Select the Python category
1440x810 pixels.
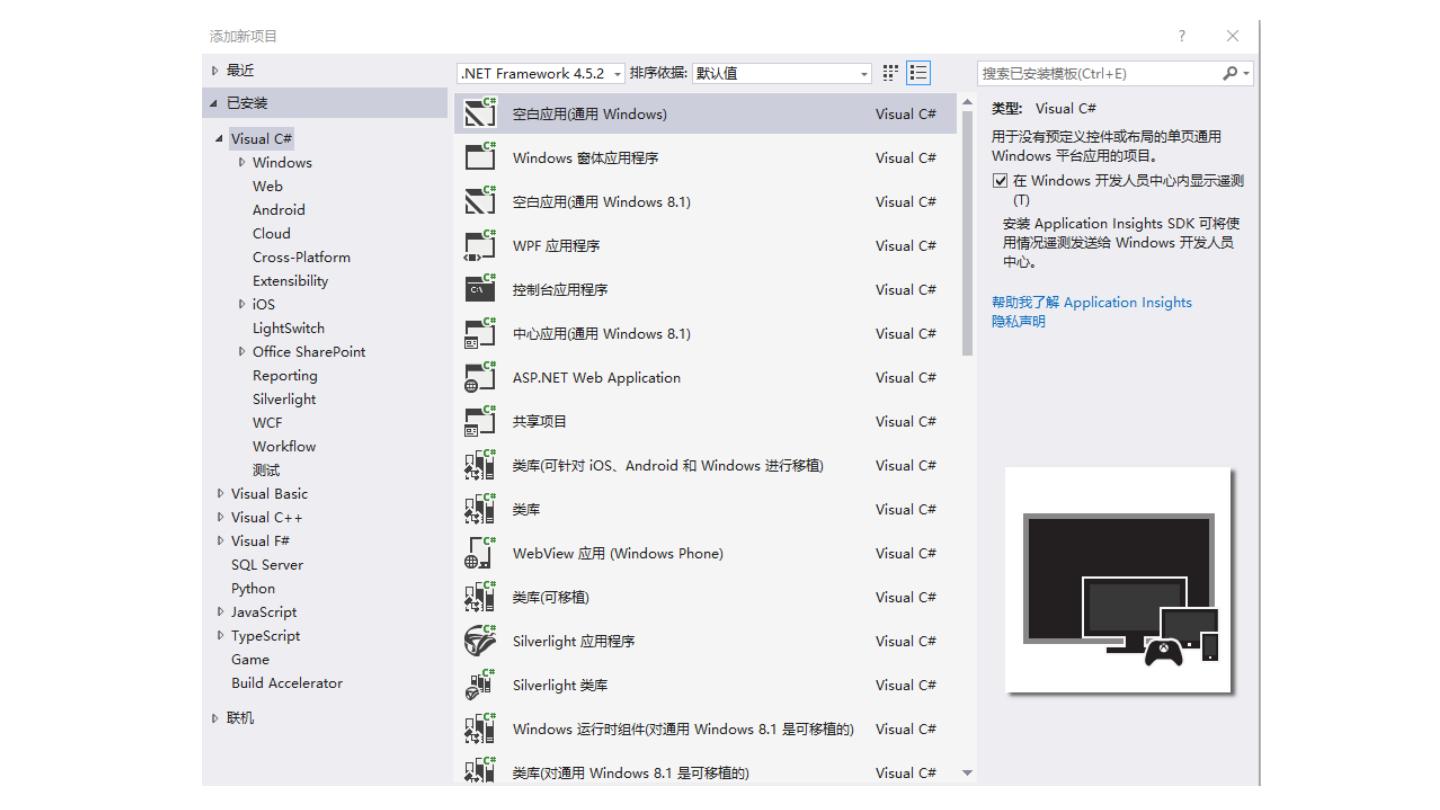click(x=253, y=588)
